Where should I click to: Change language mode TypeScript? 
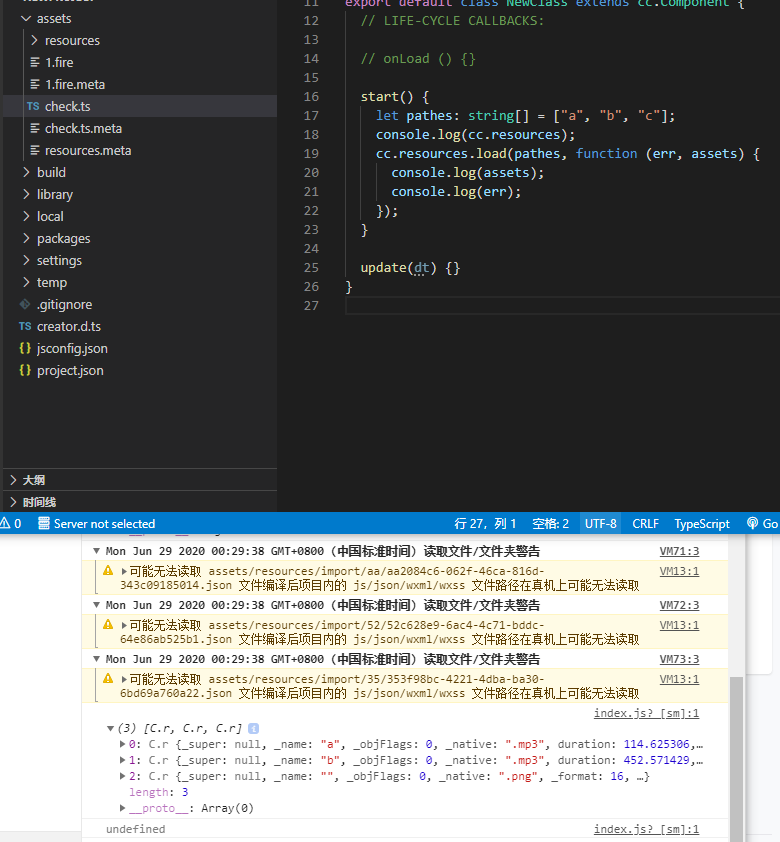tap(702, 524)
